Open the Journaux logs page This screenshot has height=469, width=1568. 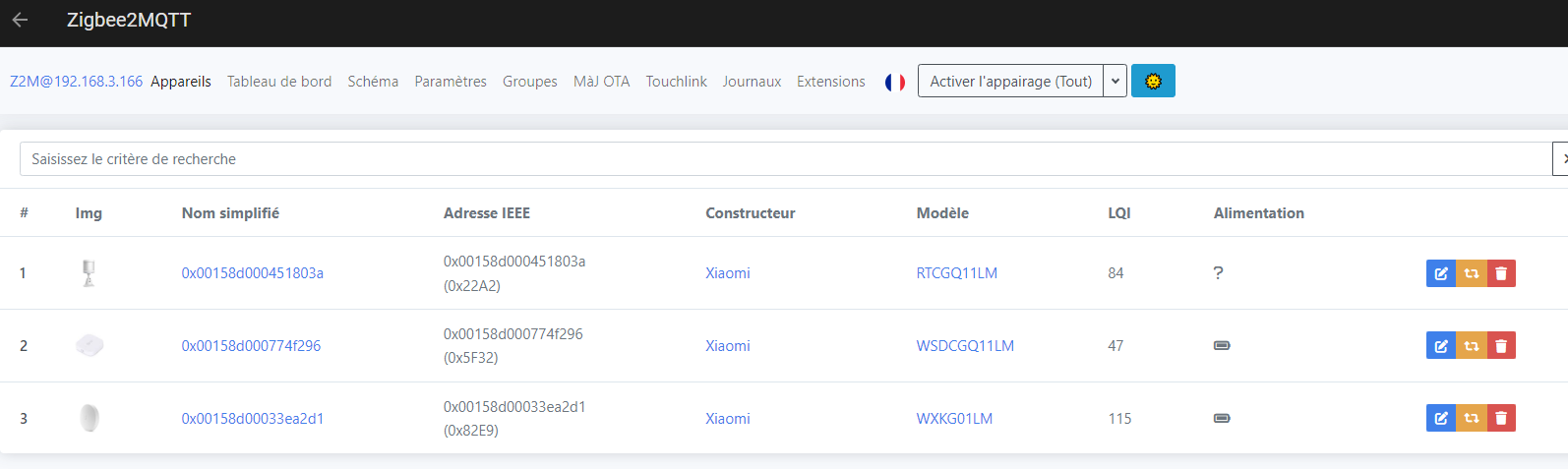pos(752,82)
